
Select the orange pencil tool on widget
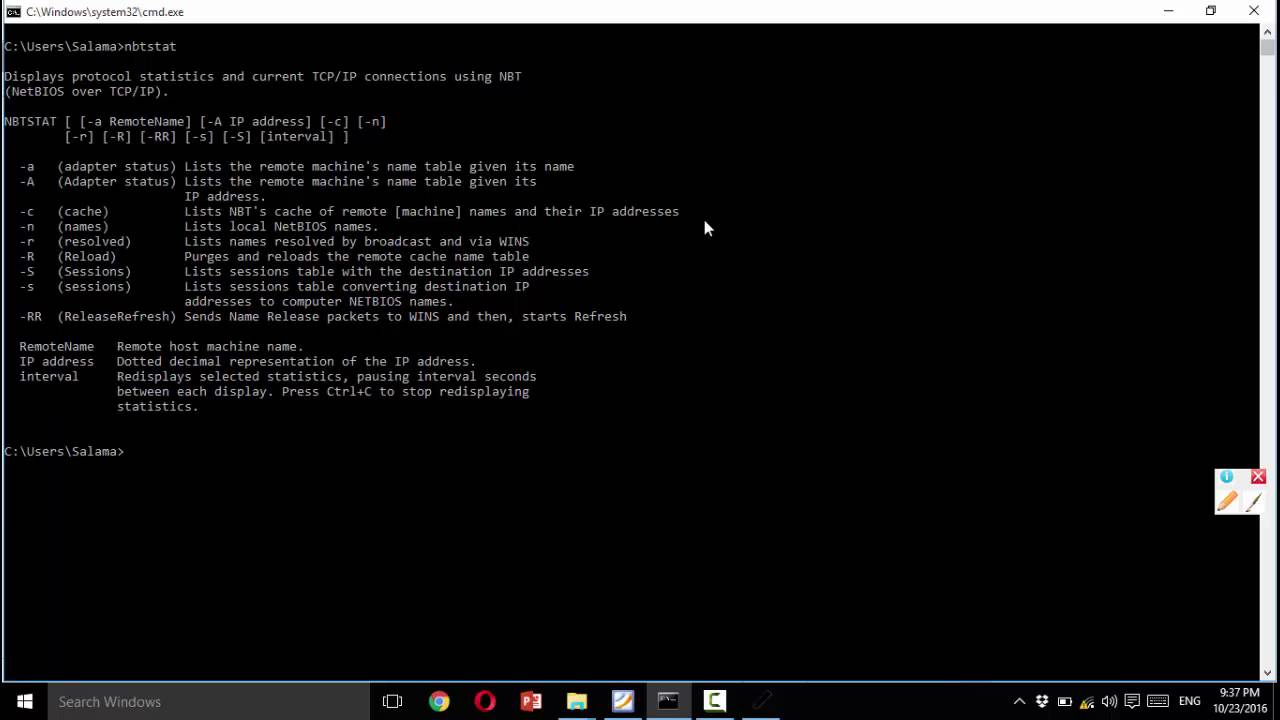tap(1227, 501)
